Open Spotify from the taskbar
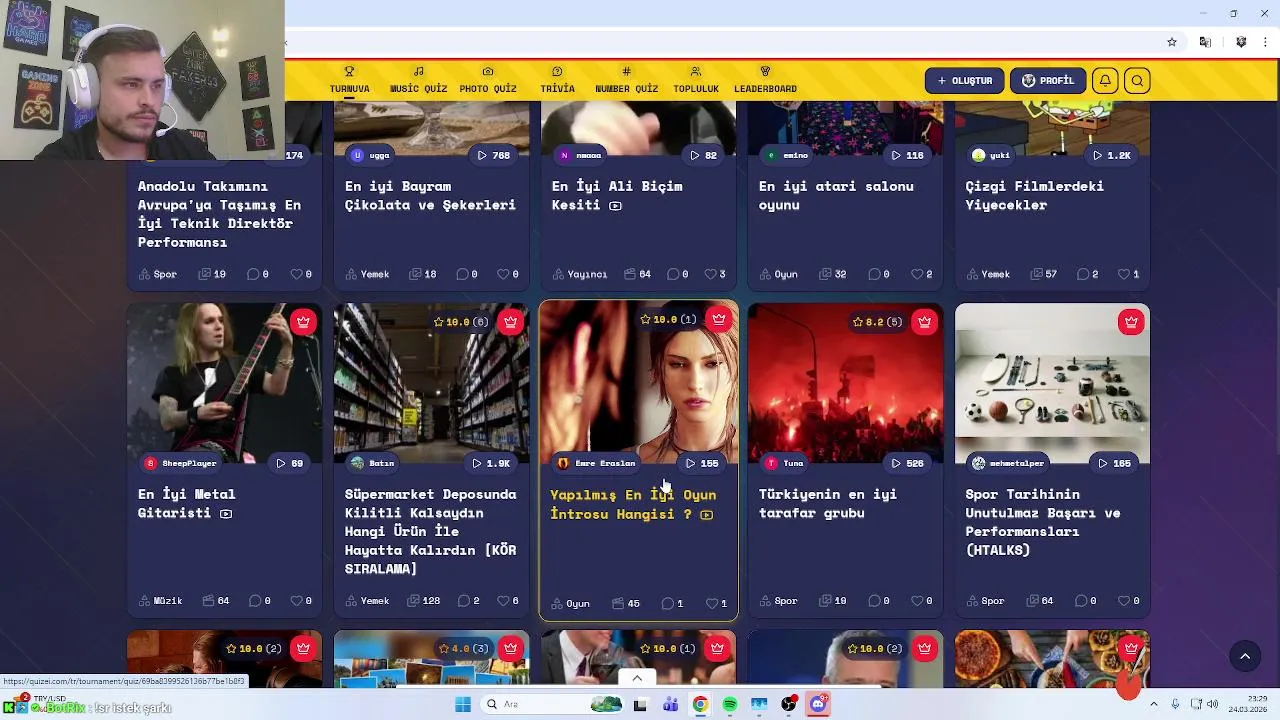Viewport: 1280px width, 720px height. [730, 704]
